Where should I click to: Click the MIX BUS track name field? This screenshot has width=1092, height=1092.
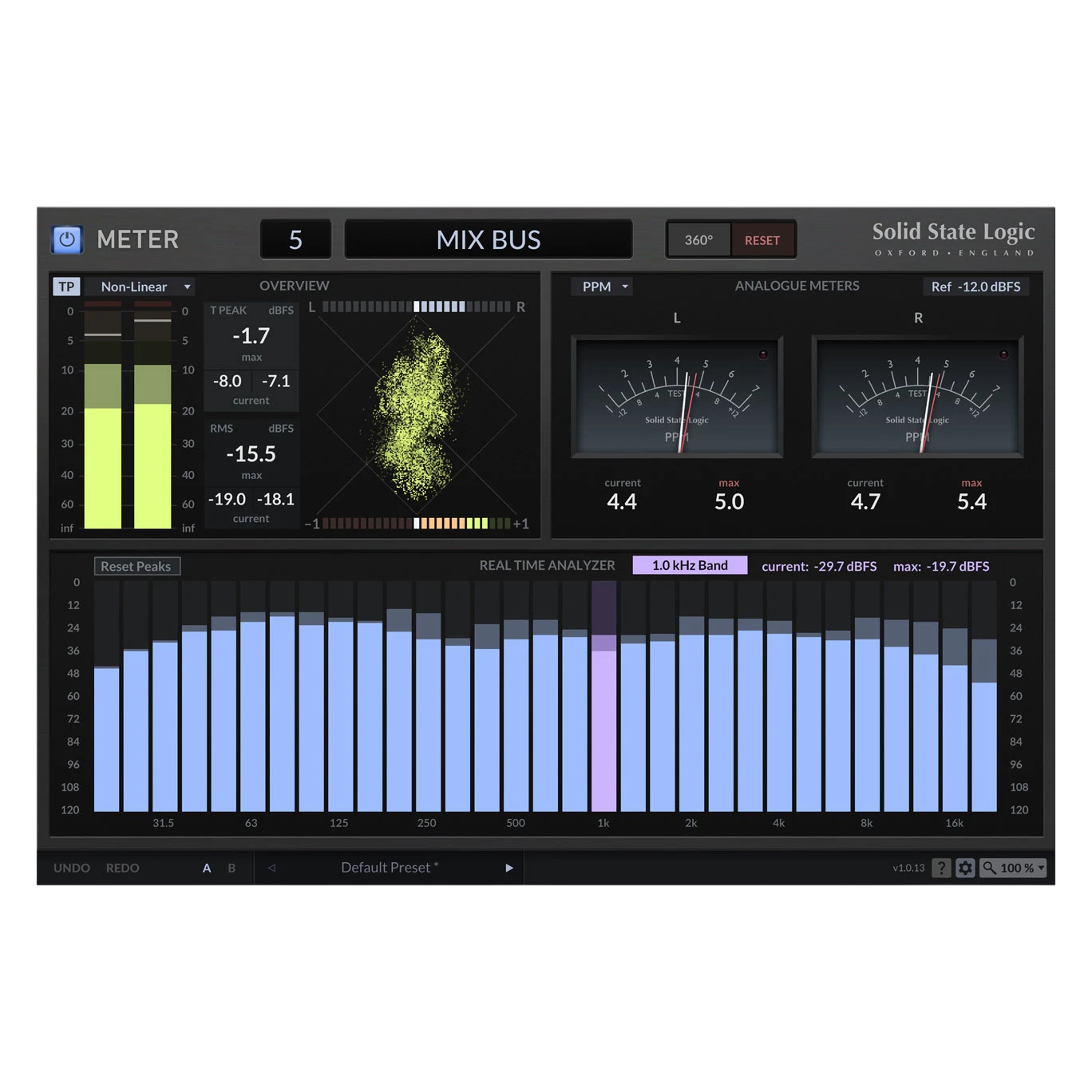tap(489, 239)
